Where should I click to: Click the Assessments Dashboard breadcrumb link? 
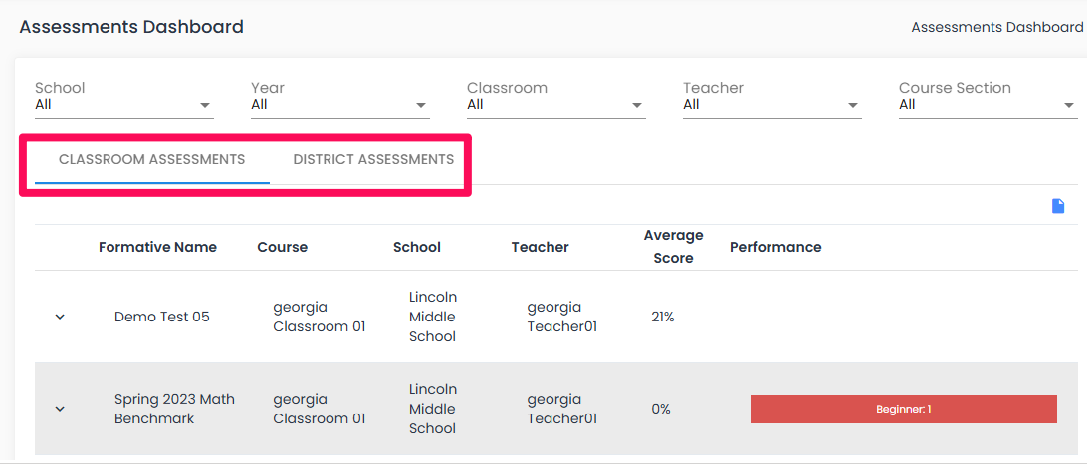[x=997, y=27]
